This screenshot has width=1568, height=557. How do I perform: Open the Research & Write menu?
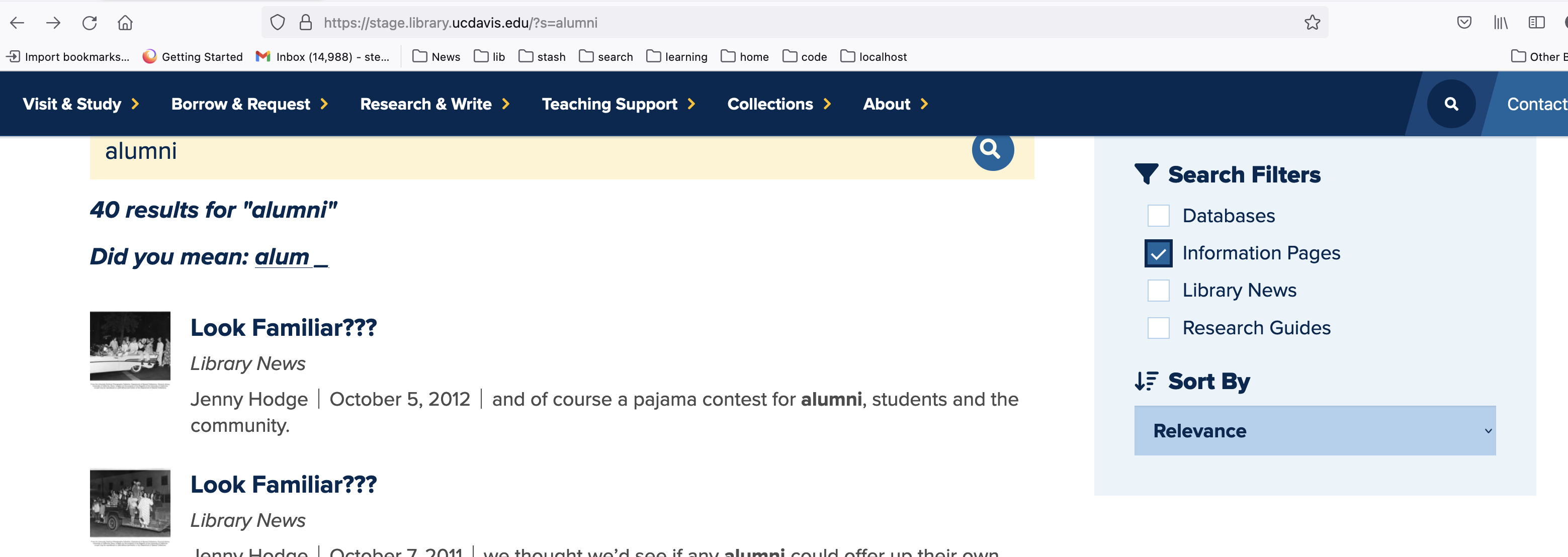coord(434,104)
